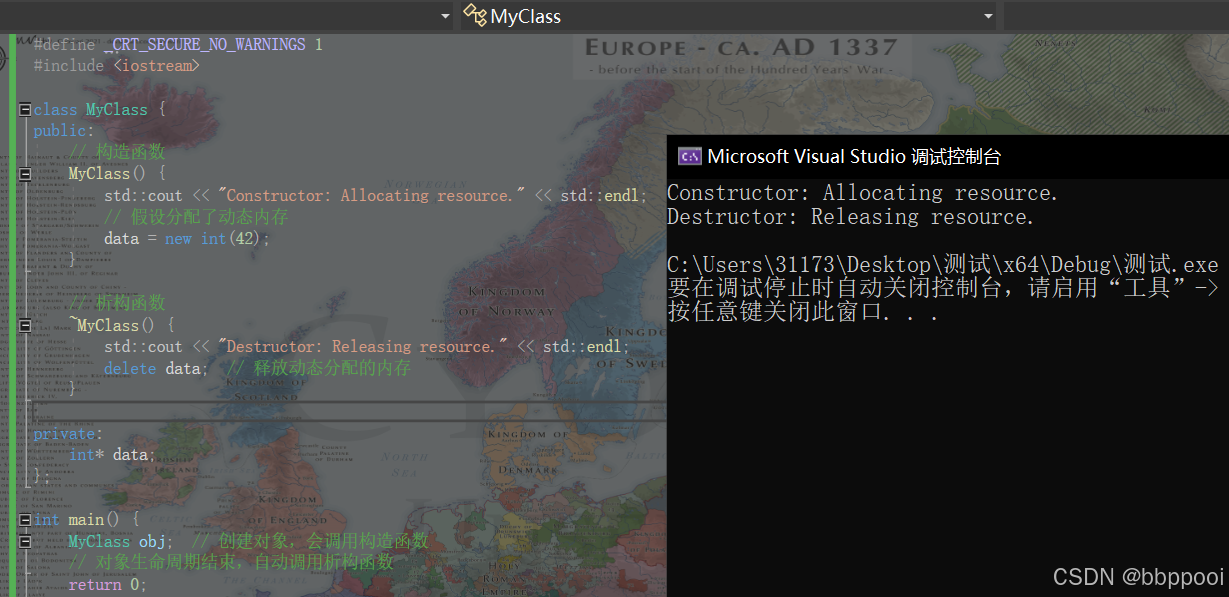The width and height of the screenshot is (1229, 597).
Task: Open the MyClass scope dropdown in navigation bar
Action: 729,16
